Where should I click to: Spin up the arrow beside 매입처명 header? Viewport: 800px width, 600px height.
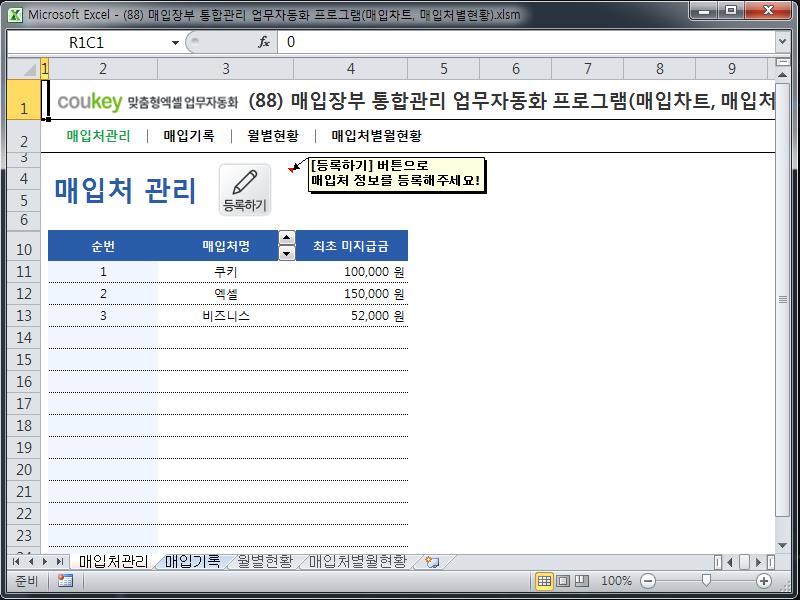287,238
